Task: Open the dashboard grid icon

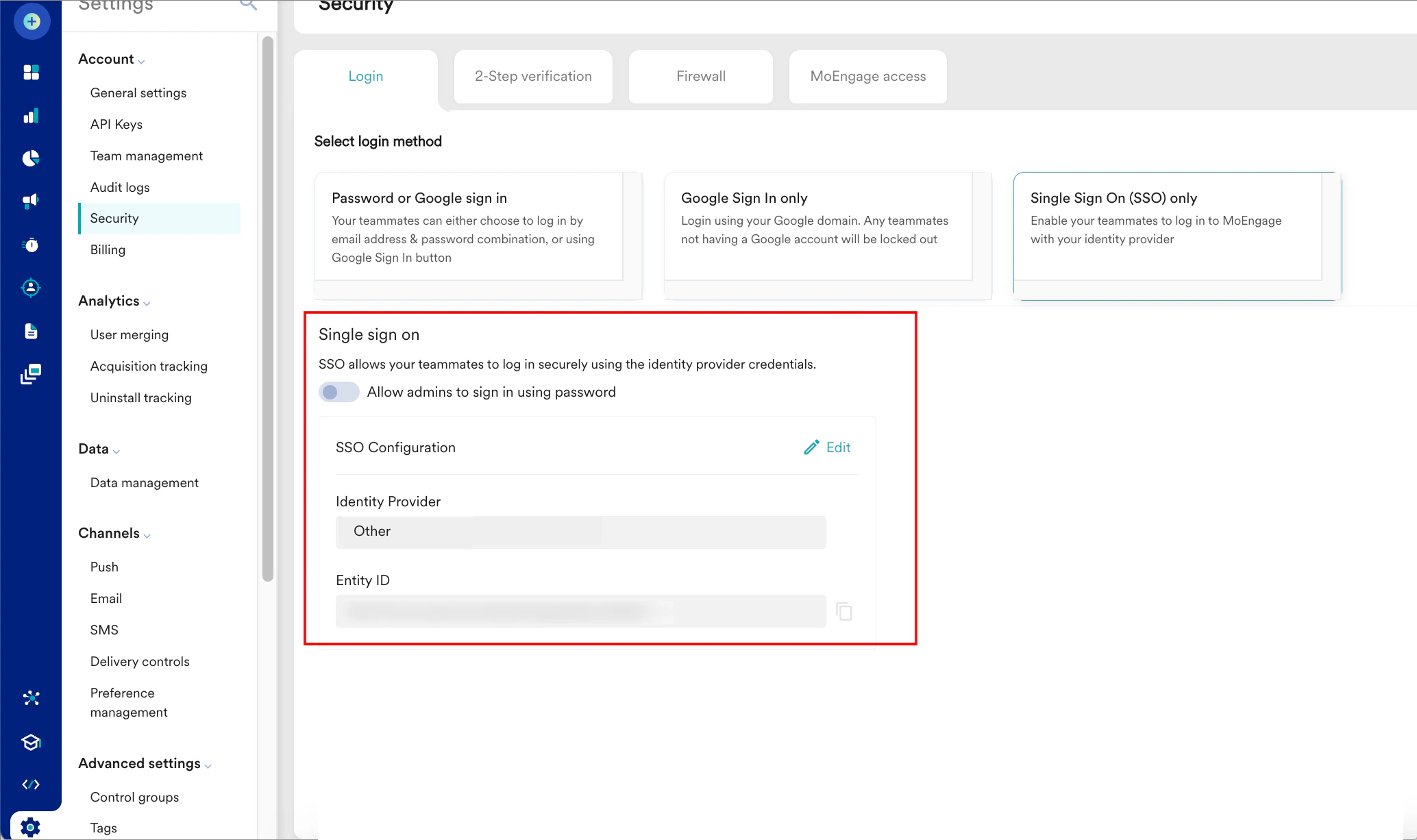Action: (x=32, y=72)
